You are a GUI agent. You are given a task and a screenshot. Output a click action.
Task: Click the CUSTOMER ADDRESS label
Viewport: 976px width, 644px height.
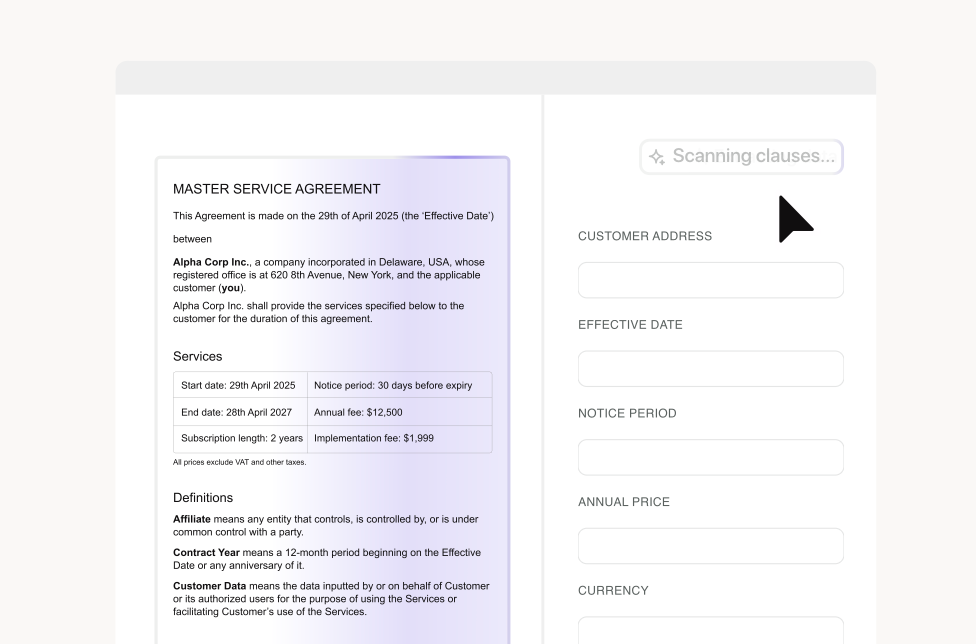645,236
